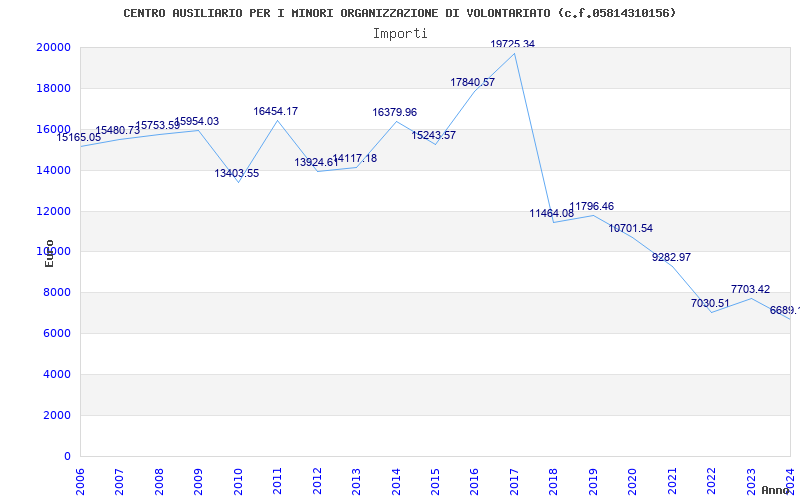Click x-axis year label 2017
This screenshot has width=800, height=500.
click(x=514, y=481)
